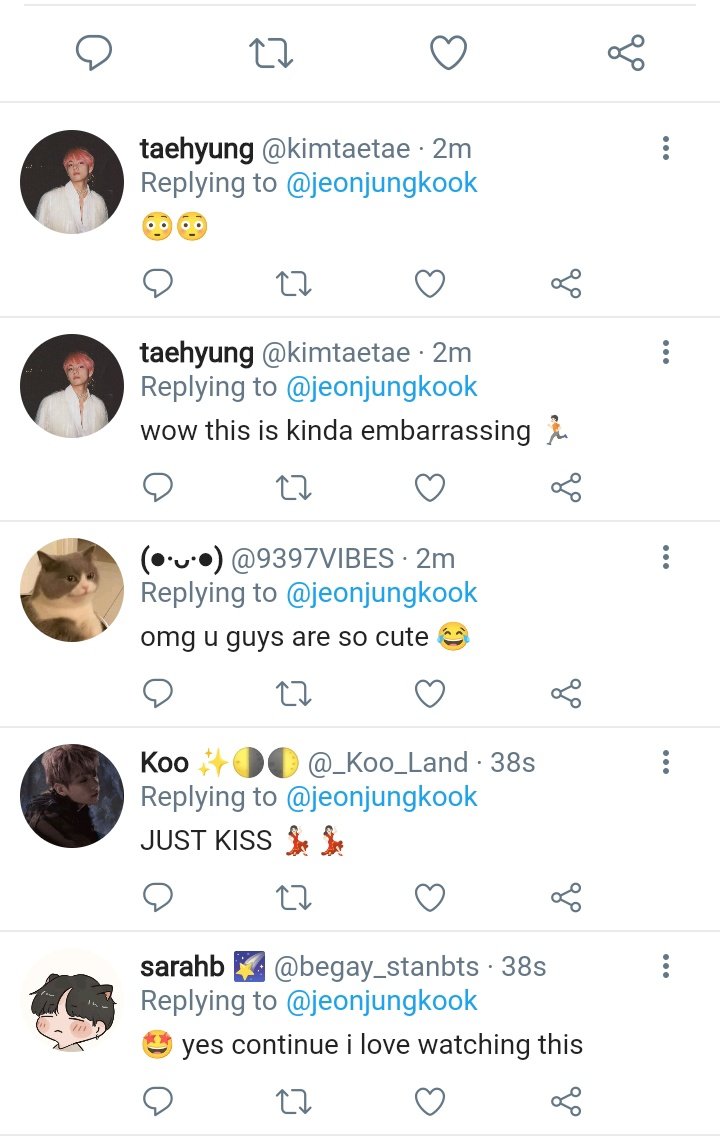The height and width of the screenshot is (1139, 720).
Task: Like the main tweet with the top heart
Action: 448,53
